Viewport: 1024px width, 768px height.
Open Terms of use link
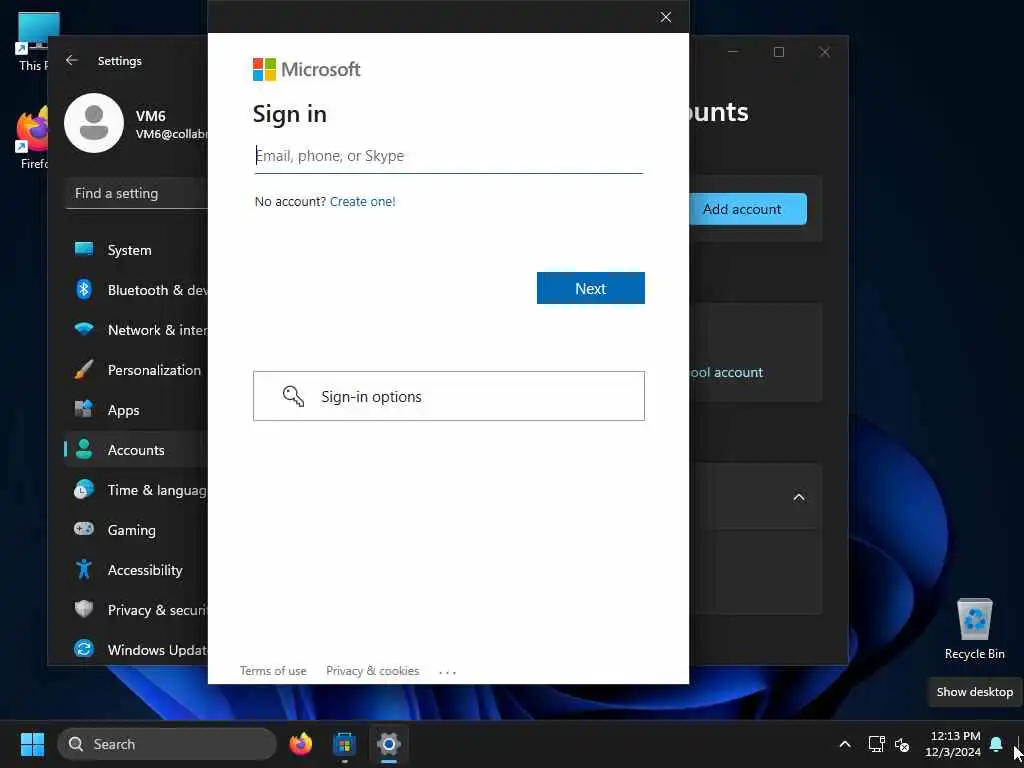[x=273, y=671]
